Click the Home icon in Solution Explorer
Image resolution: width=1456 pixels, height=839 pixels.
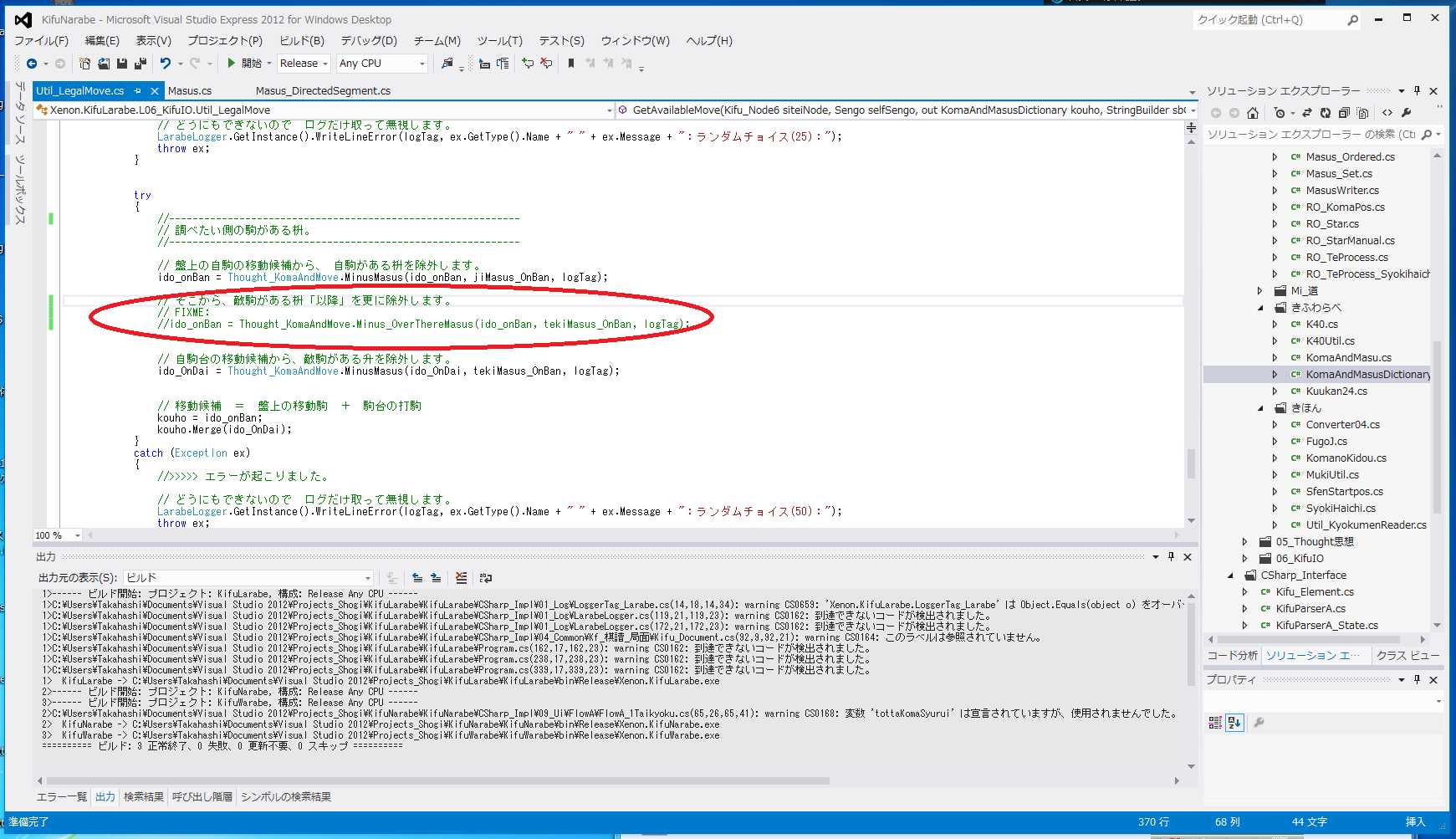point(1252,113)
